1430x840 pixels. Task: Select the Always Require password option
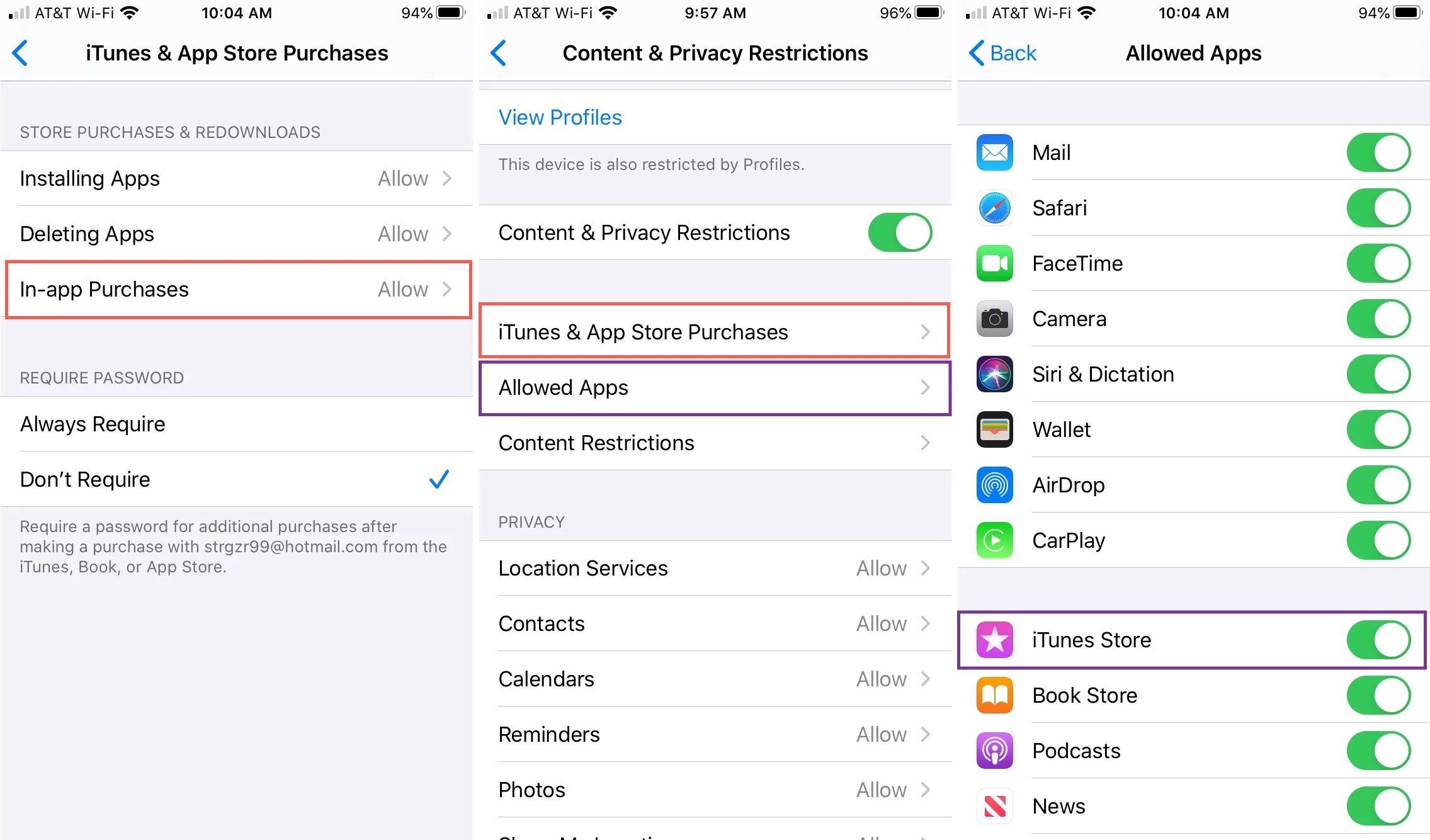tap(237, 424)
